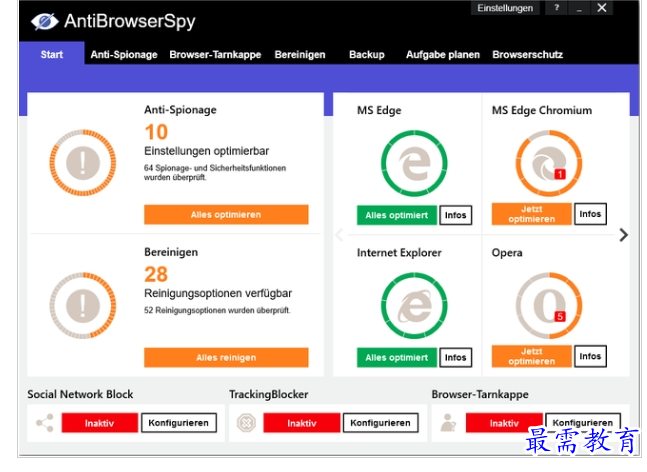Toggle Inaktiv status for Browser-Tarnkappe
The width and height of the screenshot is (647, 472).
[504, 423]
